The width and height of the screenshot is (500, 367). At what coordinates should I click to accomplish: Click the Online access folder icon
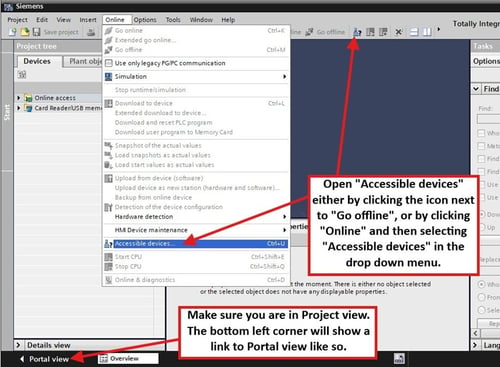point(29,98)
